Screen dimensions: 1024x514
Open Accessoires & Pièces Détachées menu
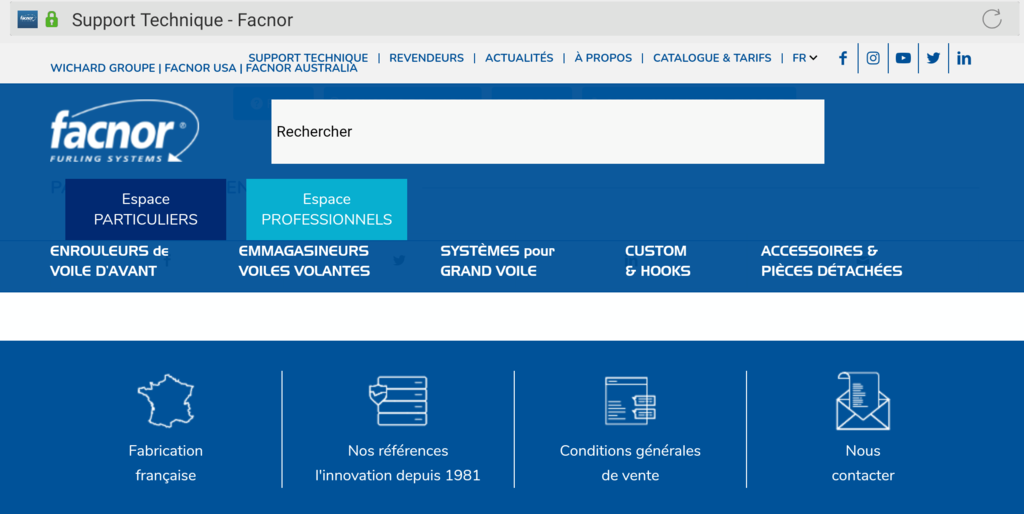pos(831,261)
